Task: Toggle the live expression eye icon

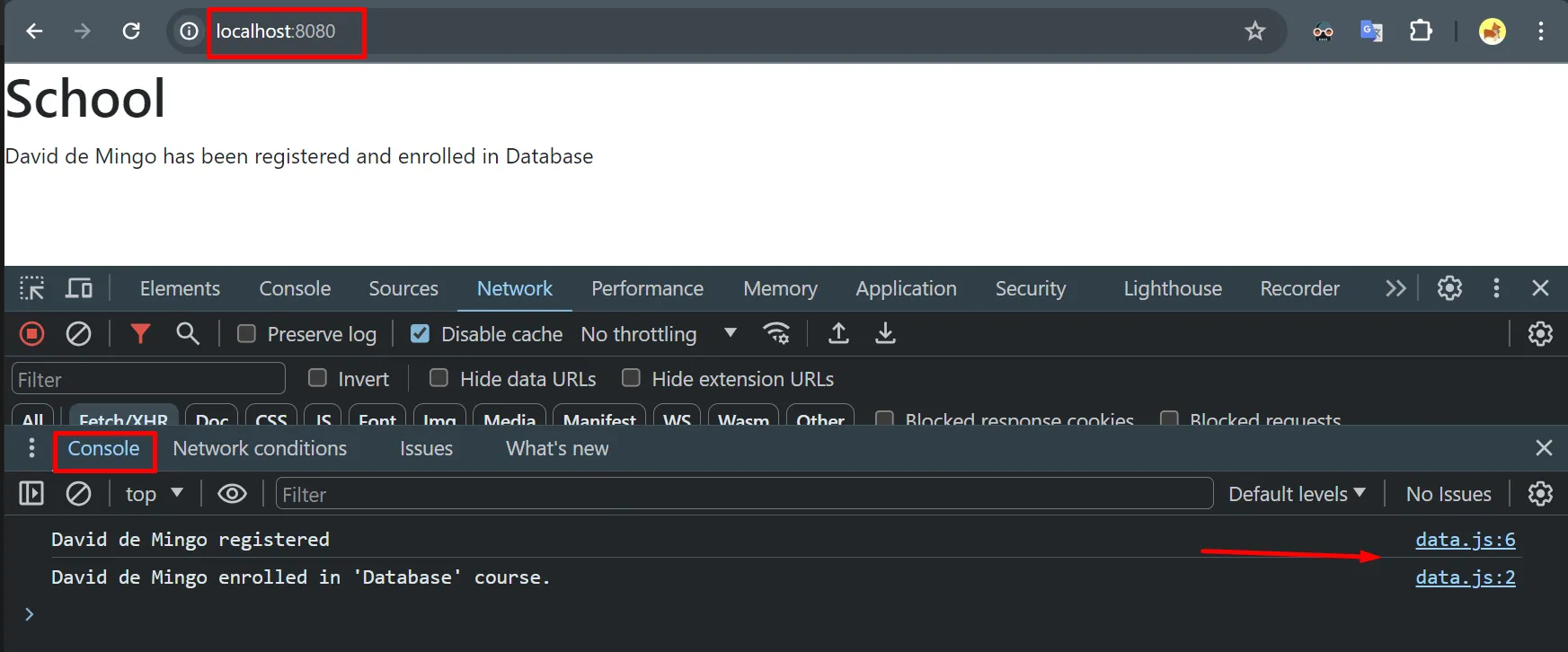Action: click(x=232, y=494)
